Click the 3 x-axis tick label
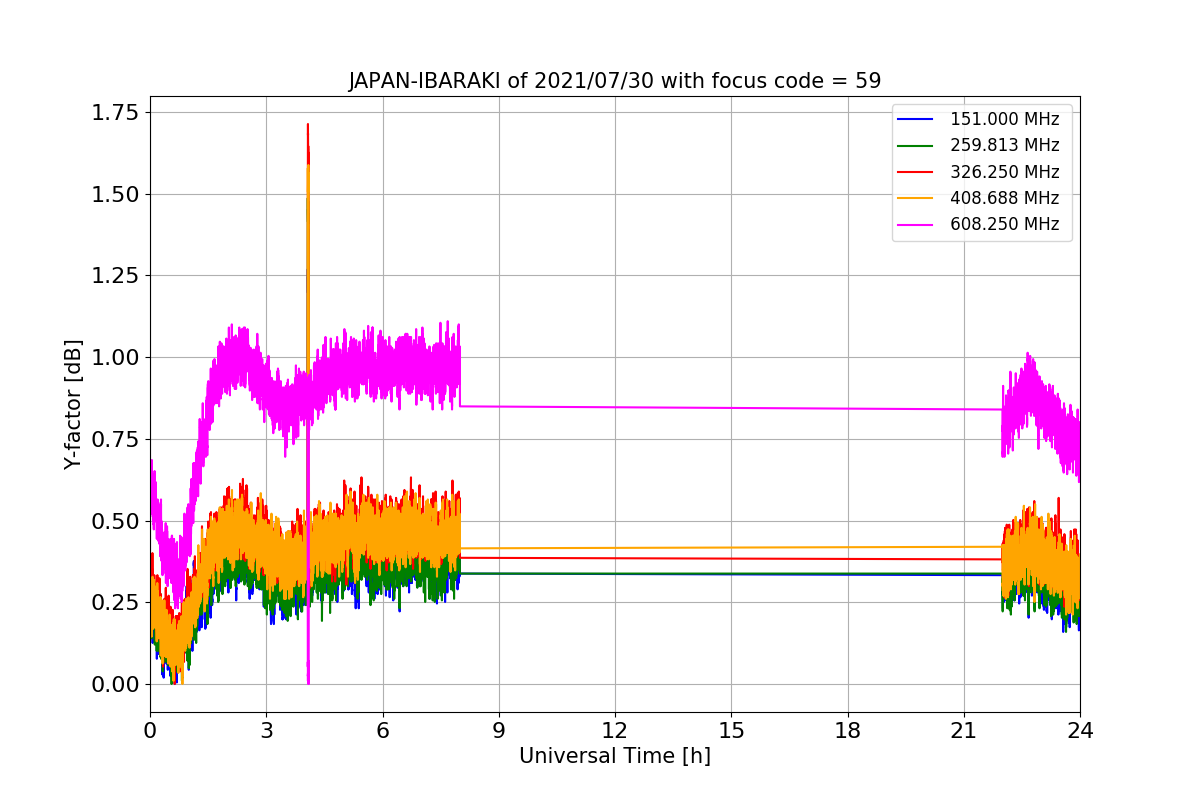 point(266,731)
